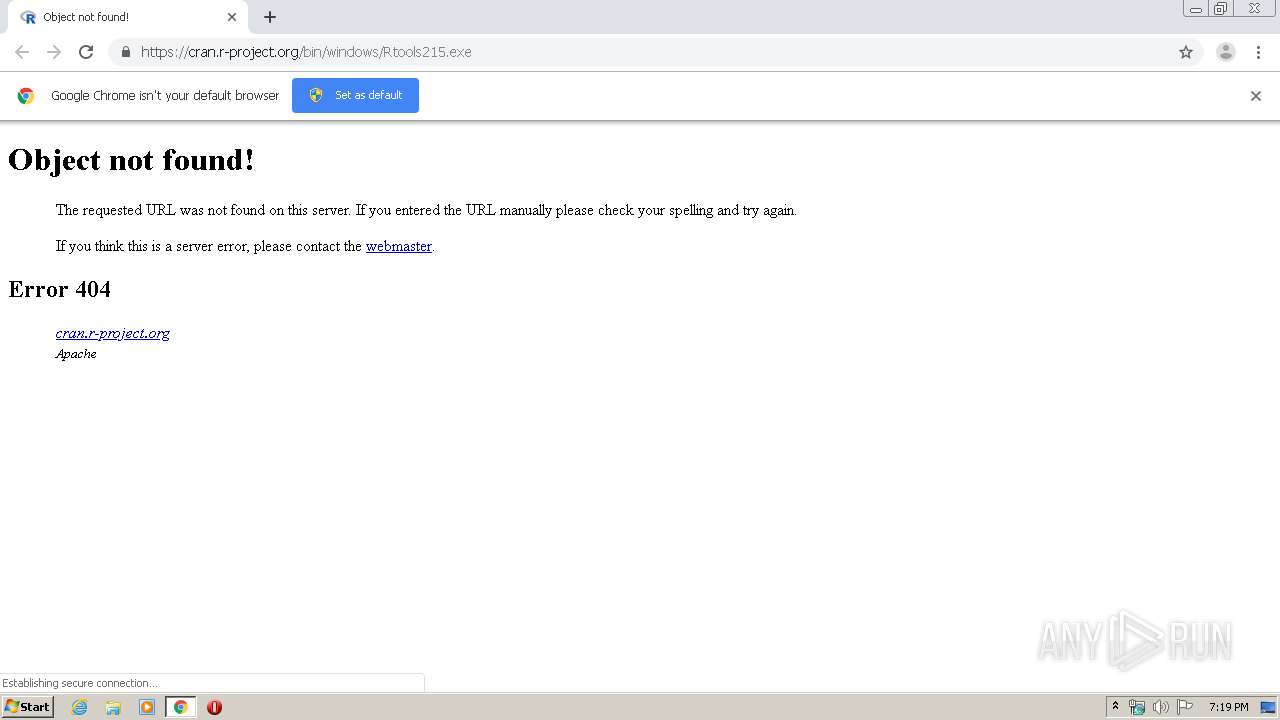Show hidden system tray icons

(1116, 707)
